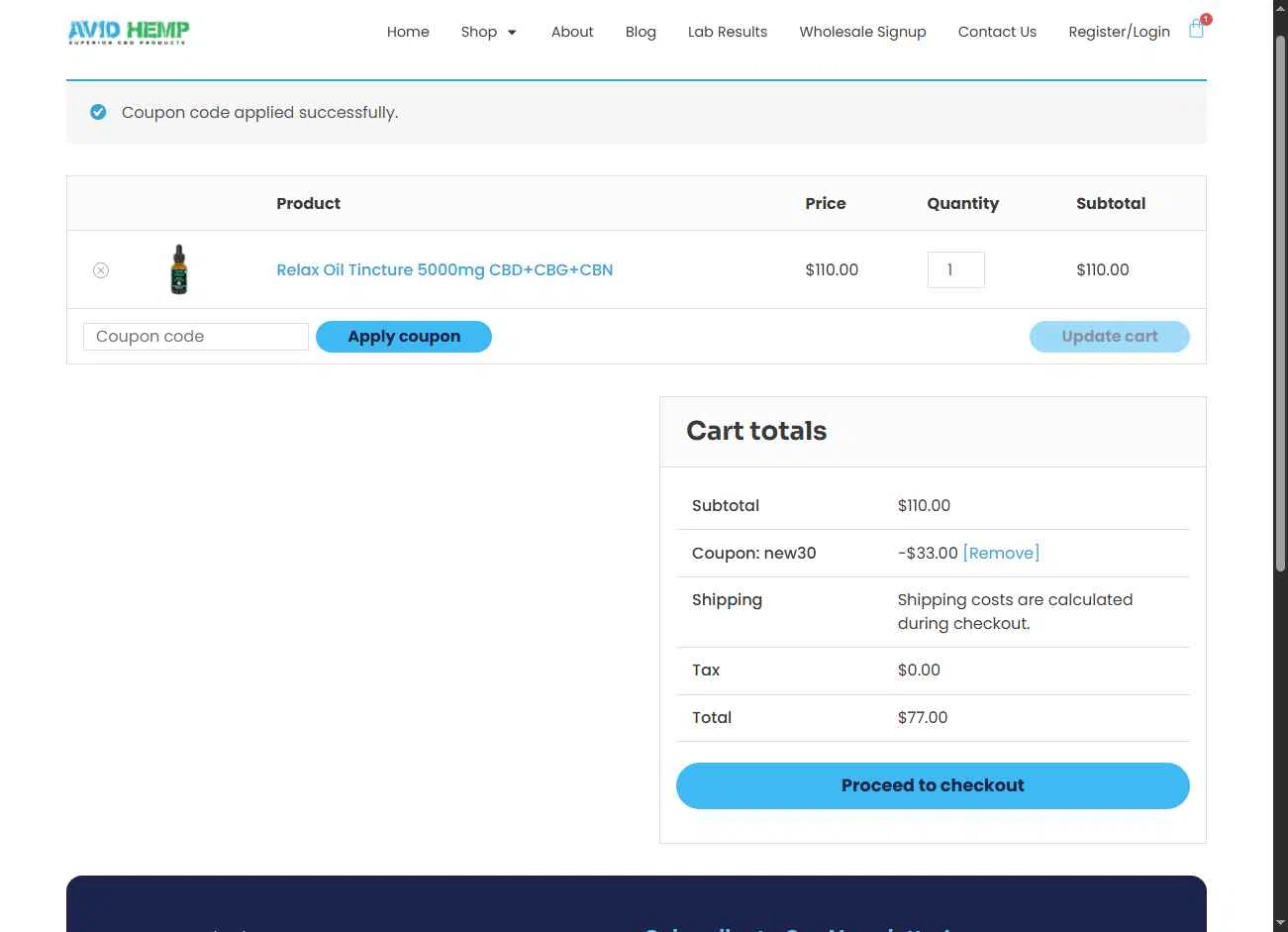View Lab Results page
The height and width of the screenshot is (932, 1288).
coord(728,32)
